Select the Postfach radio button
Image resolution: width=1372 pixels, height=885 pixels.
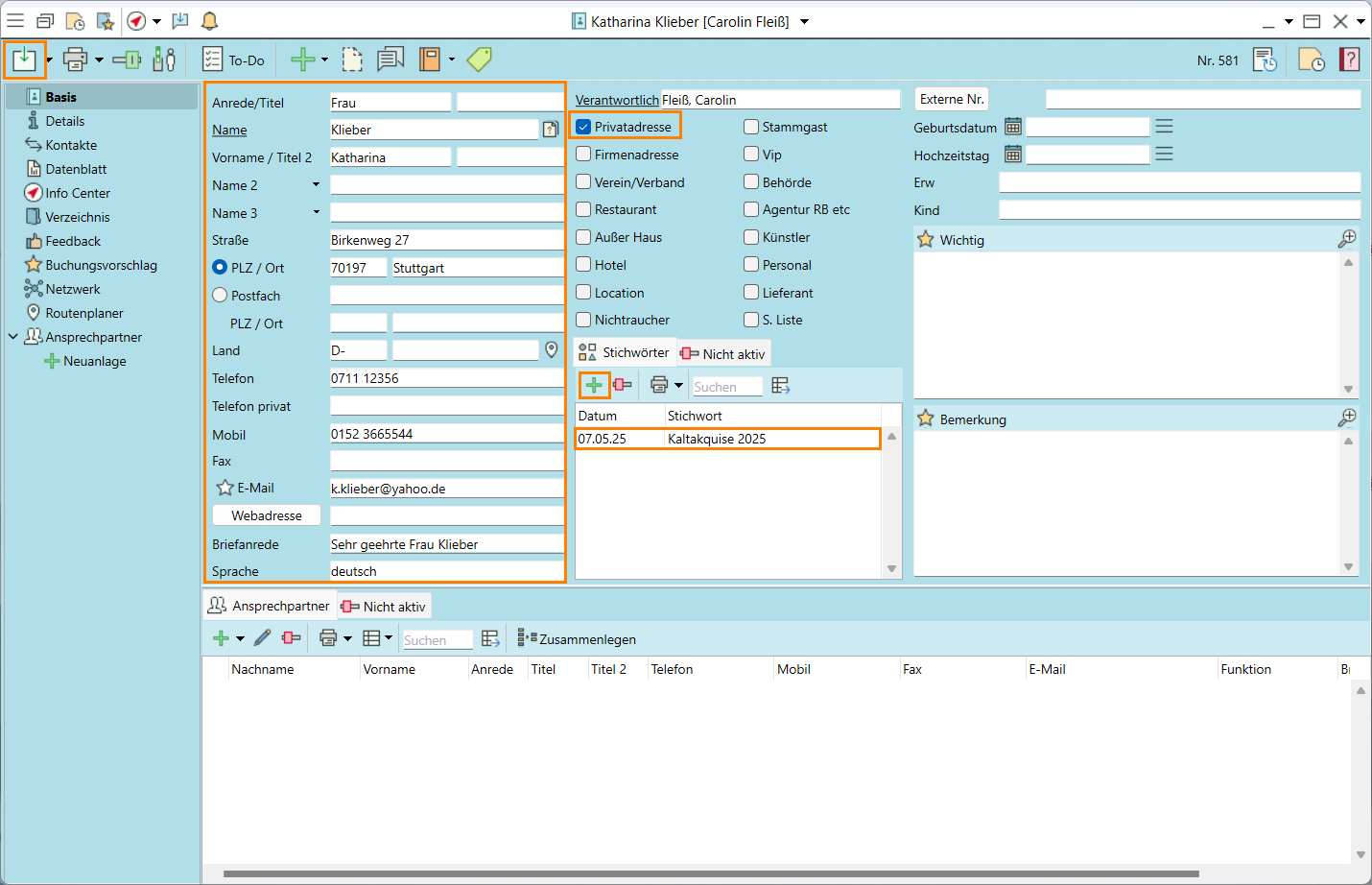point(220,296)
